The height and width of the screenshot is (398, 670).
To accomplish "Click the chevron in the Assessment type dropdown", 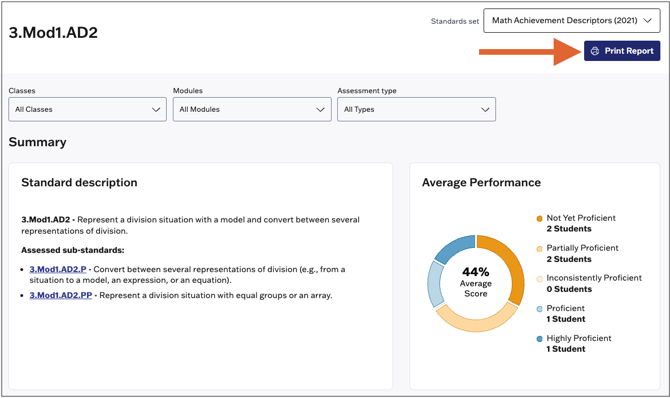I will tap(485, 109).
